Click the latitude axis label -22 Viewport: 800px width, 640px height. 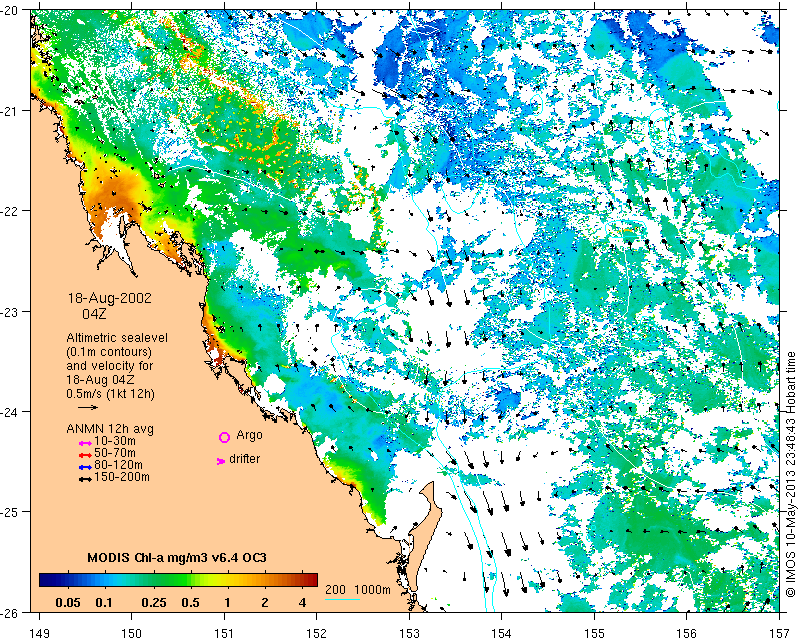tap(10, 211)
